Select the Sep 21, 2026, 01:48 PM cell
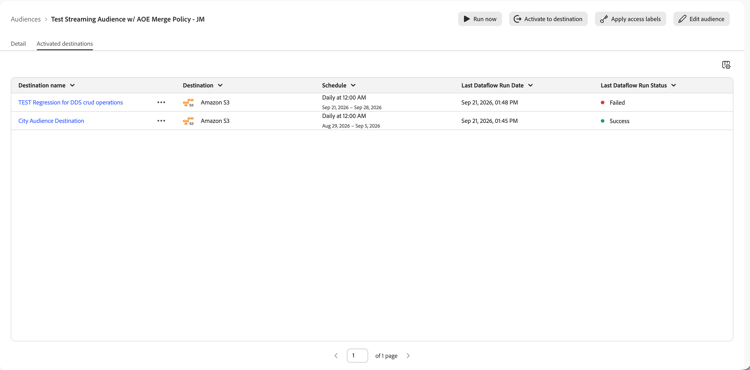The width and height of the screenshot is (750, 370). click(489, 102)
